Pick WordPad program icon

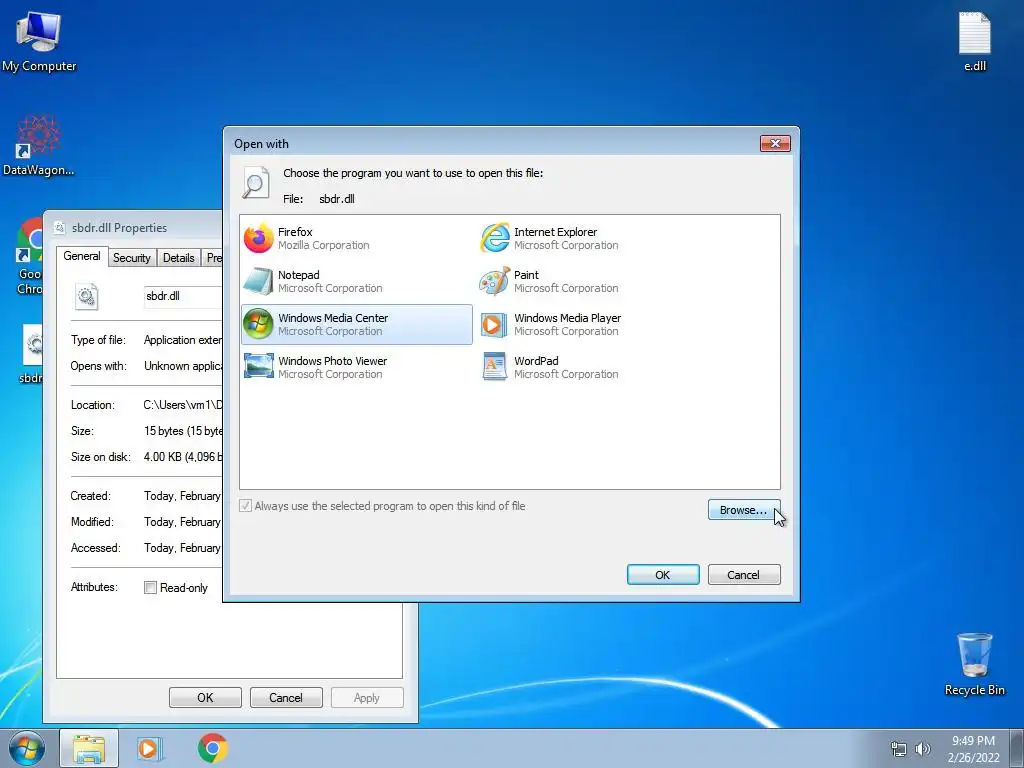click(x=494, y=366)
